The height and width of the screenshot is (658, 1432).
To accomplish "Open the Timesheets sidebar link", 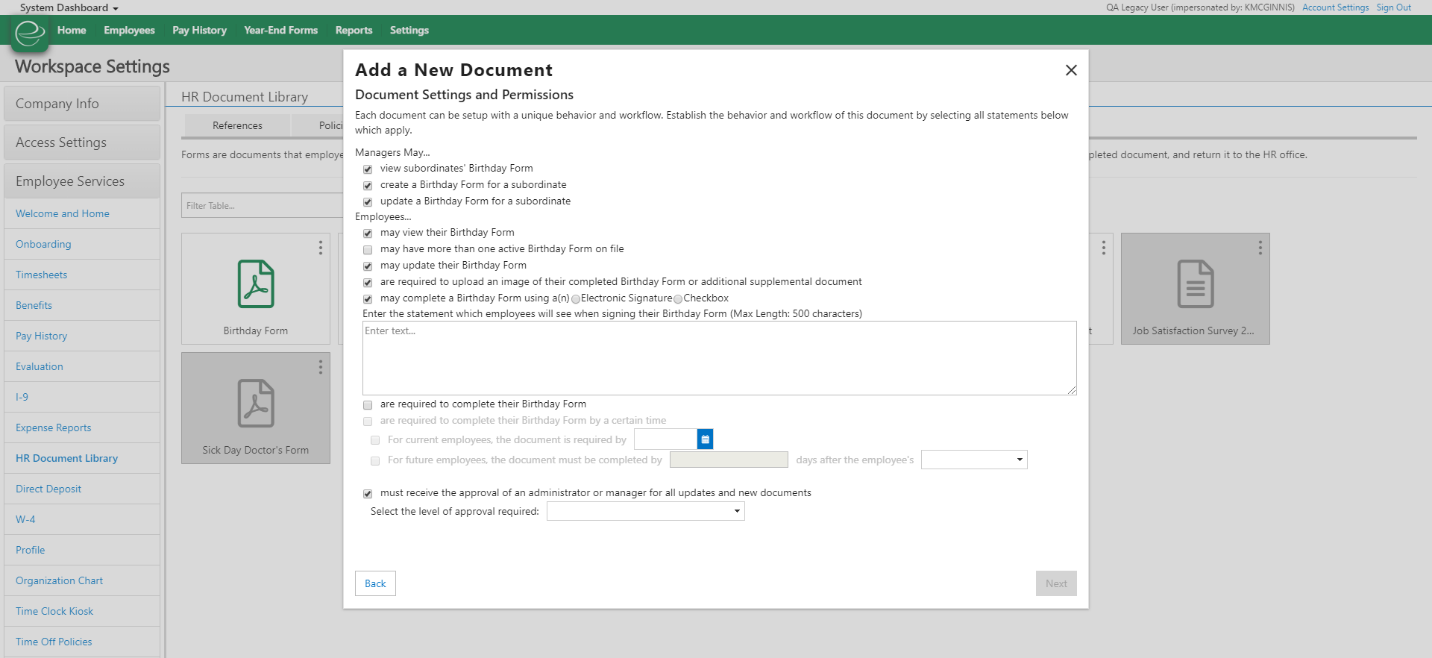I will point(42,275).
